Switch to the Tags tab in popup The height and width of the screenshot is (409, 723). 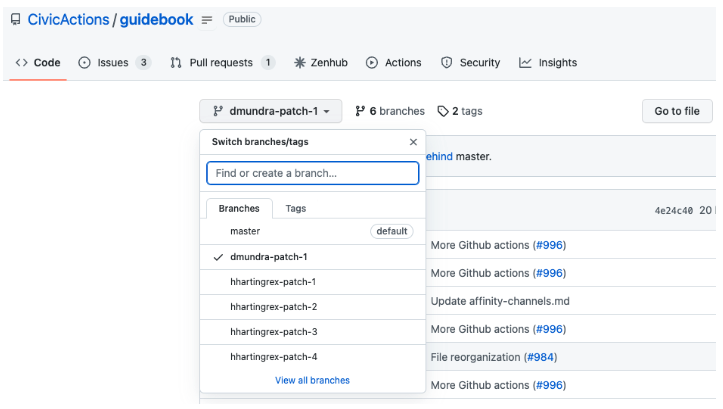click(x=295, y=208)
